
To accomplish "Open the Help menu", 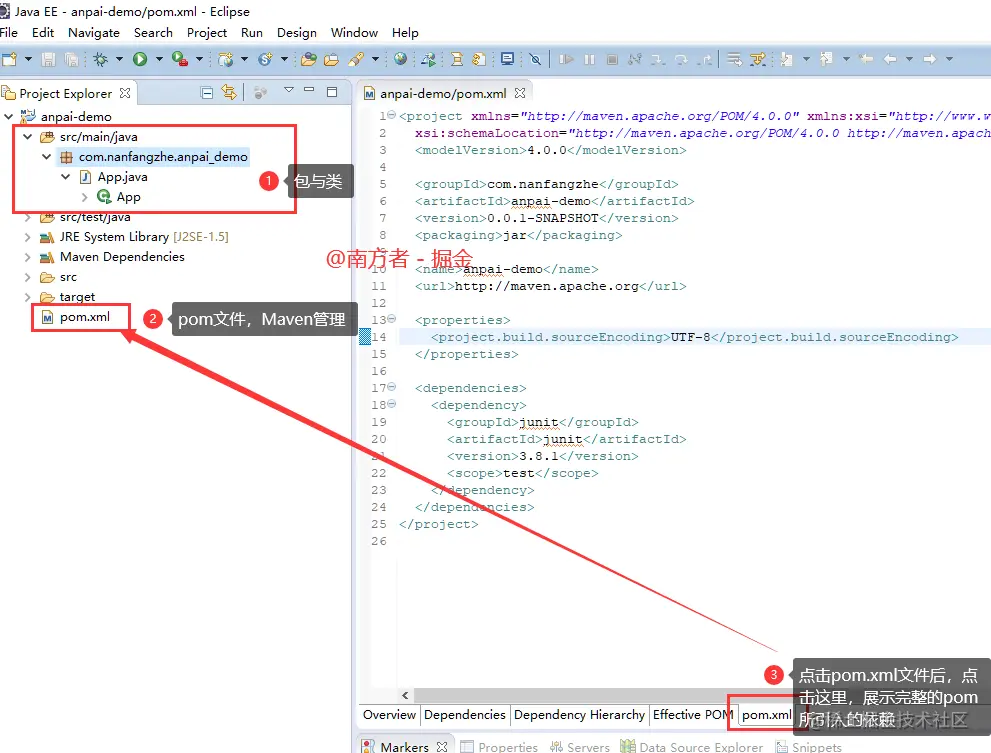I will [405, 33].
